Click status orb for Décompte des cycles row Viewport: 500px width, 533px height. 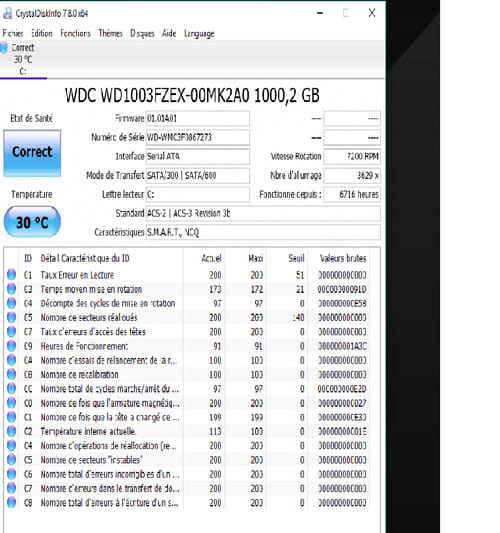pyautogui.click(x=11, y=303)
